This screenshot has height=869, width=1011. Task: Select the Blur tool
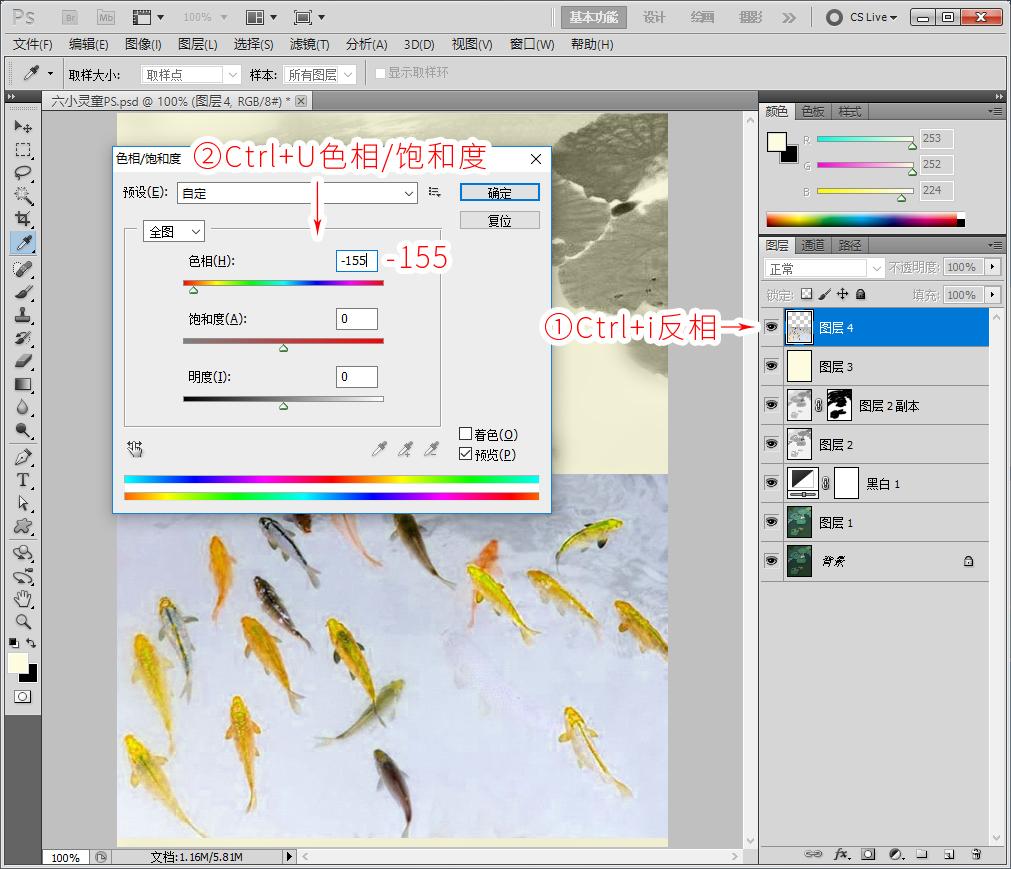(23, 407)
